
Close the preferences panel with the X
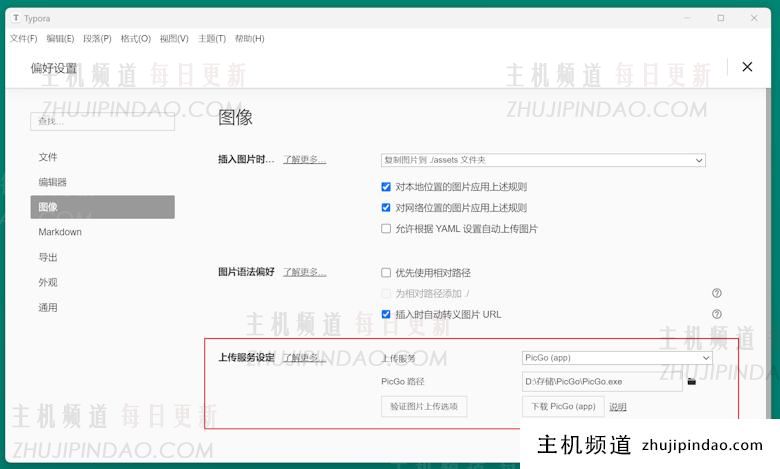pos(747,67)
